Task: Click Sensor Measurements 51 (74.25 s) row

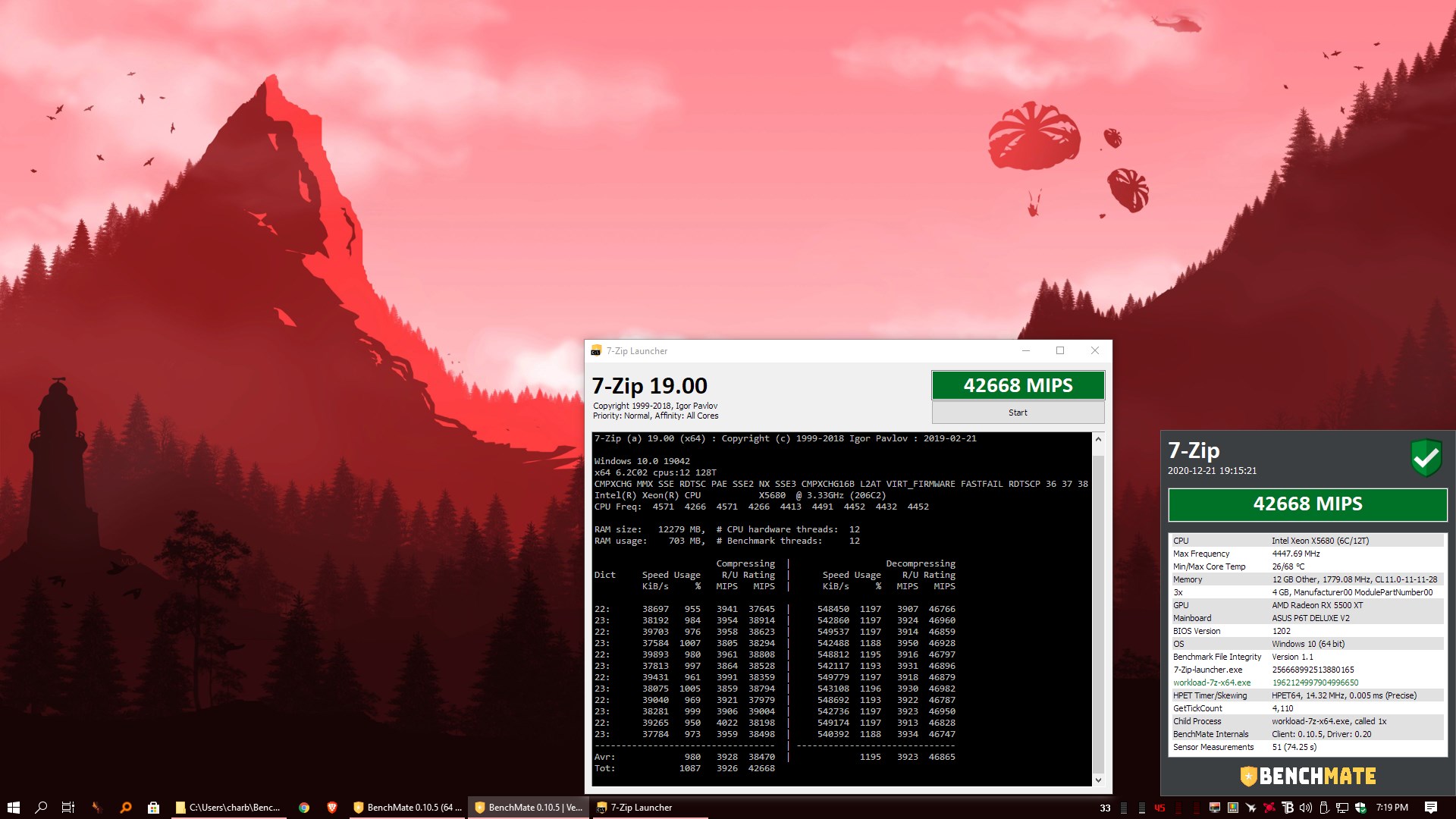Action: point(1307,747)
